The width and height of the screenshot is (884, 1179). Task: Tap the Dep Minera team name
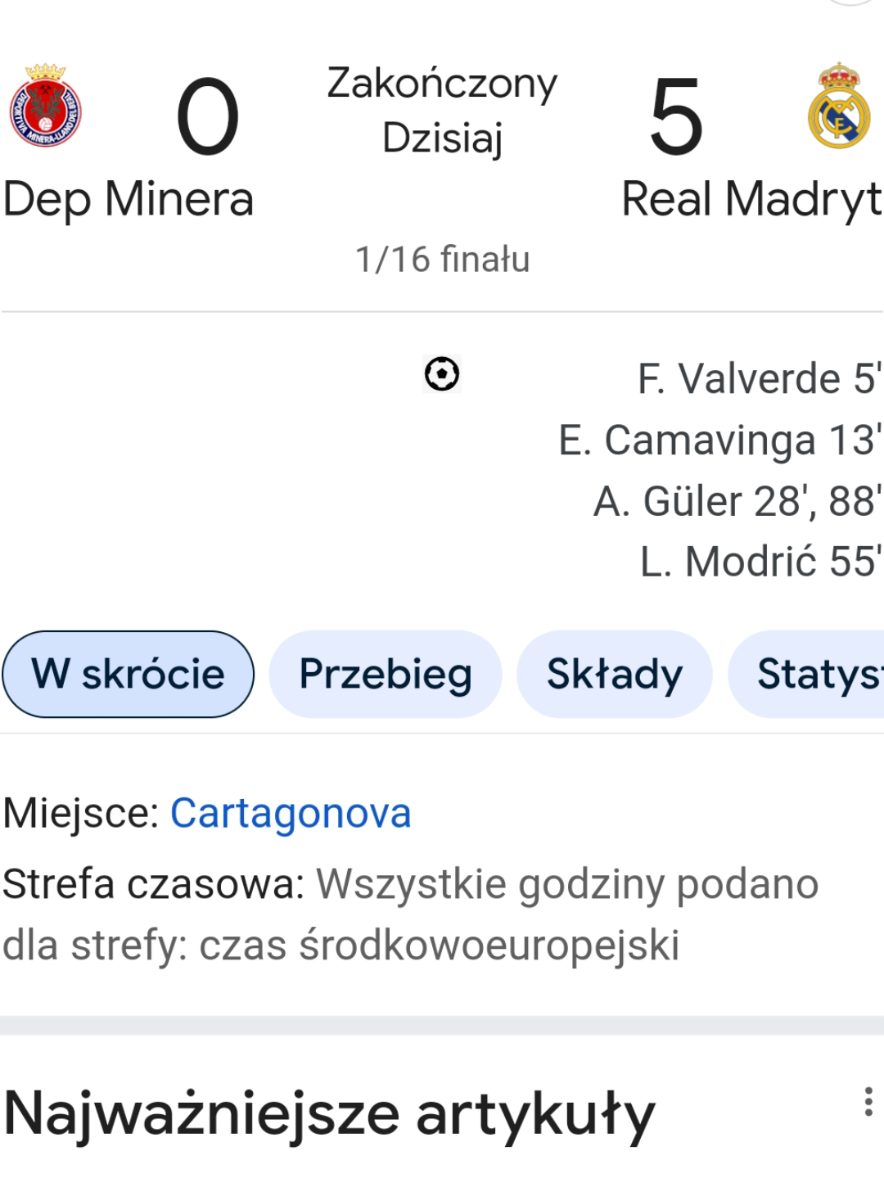[x=129, y=200]
